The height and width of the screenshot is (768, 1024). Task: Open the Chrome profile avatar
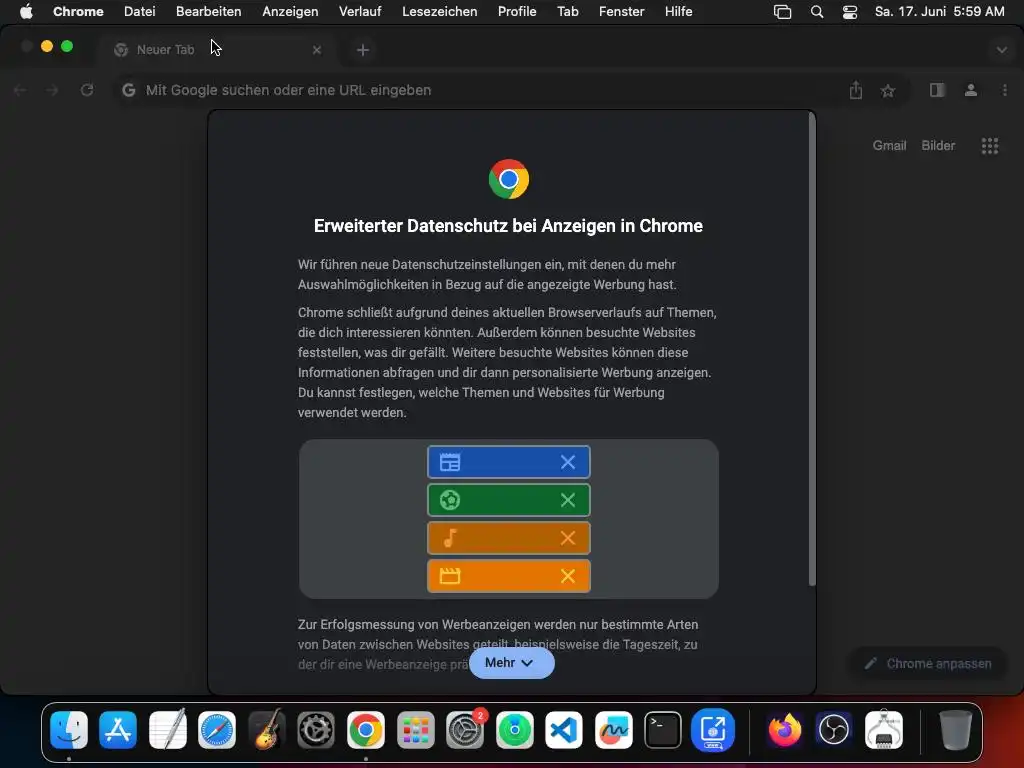tap(970, 90)
